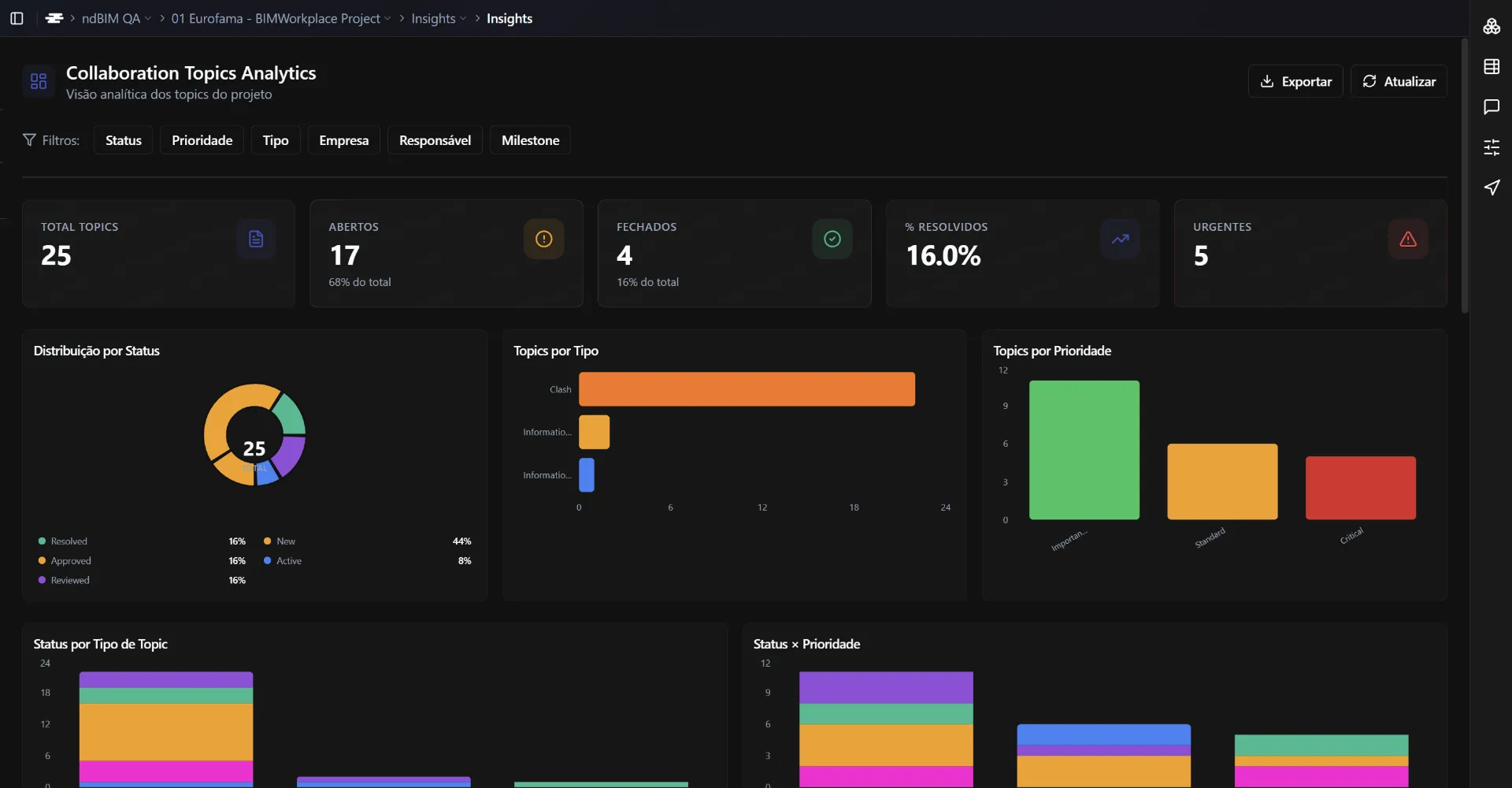1512x788 pixels.
Task: Click the green Resolved legend color swatch
Action: (x=42, y=541)
